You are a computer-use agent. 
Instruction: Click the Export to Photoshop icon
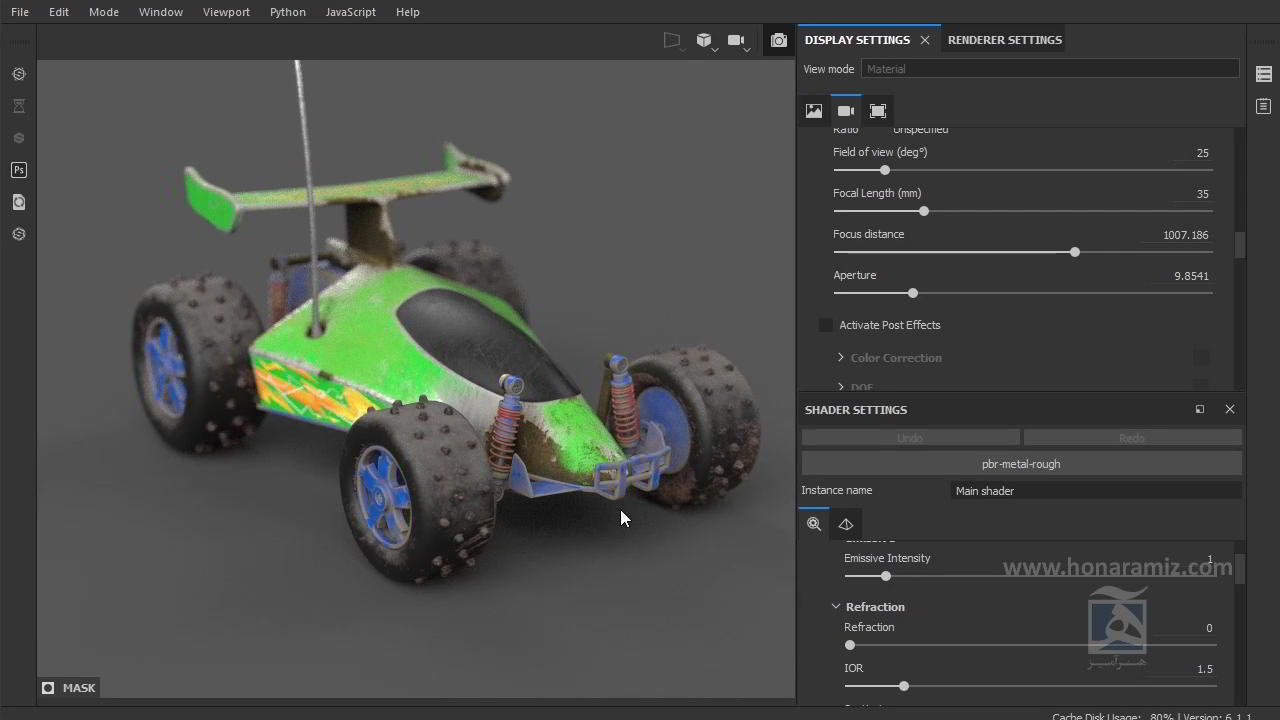click(x=19, y=170)
